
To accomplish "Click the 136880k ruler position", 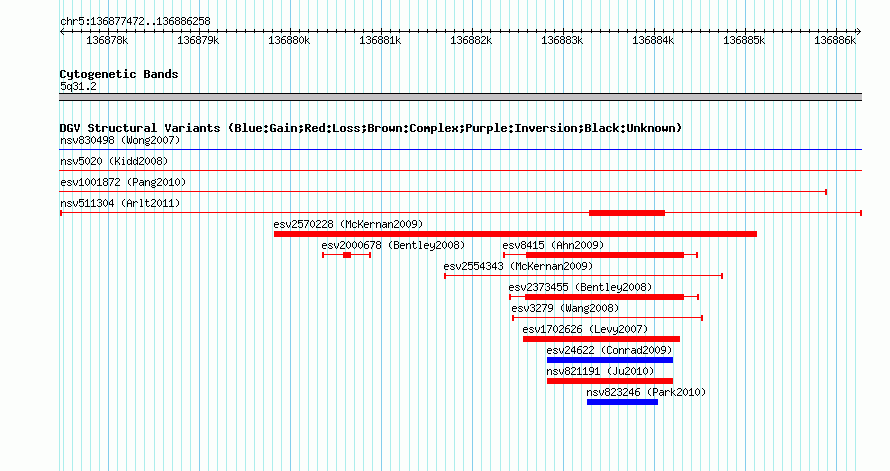I will point(289,40).
